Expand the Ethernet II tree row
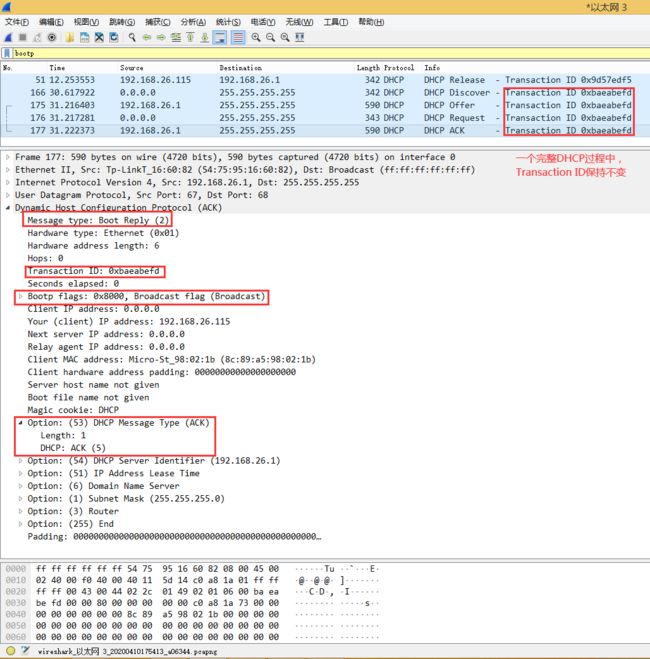Viewport: 650px width, 659px height. click(8, 170)
